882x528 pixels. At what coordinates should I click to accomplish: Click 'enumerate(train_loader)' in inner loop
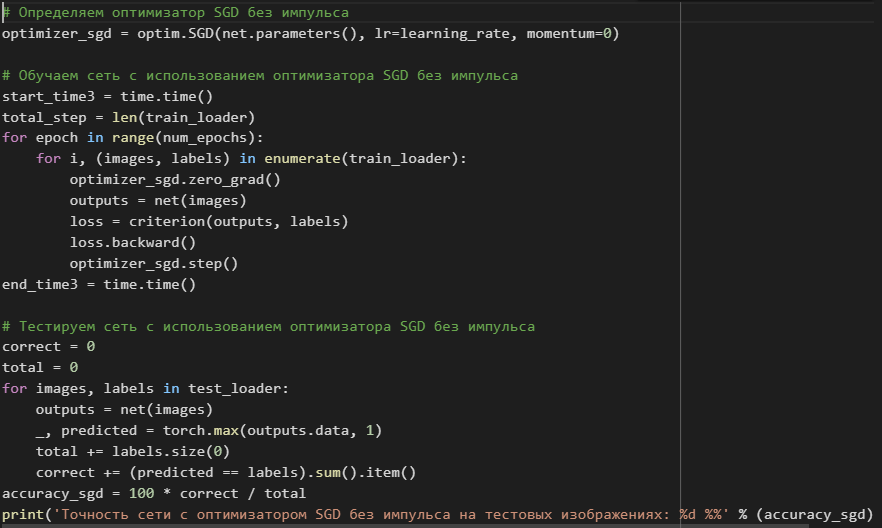point(361,159)
